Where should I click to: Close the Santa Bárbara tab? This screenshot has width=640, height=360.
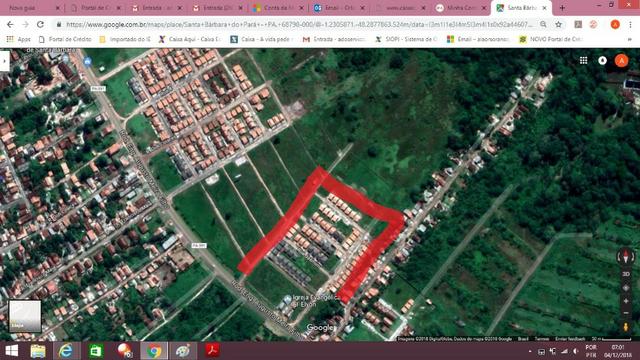click(544, 8)
